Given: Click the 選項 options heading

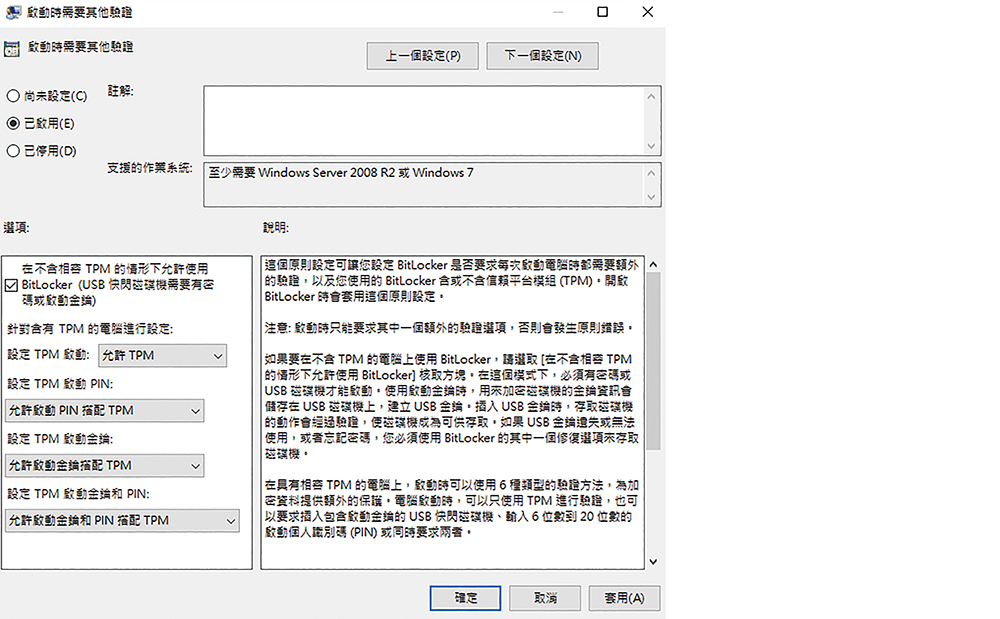Looking at the screenshot, I should [x=17, y=228].
